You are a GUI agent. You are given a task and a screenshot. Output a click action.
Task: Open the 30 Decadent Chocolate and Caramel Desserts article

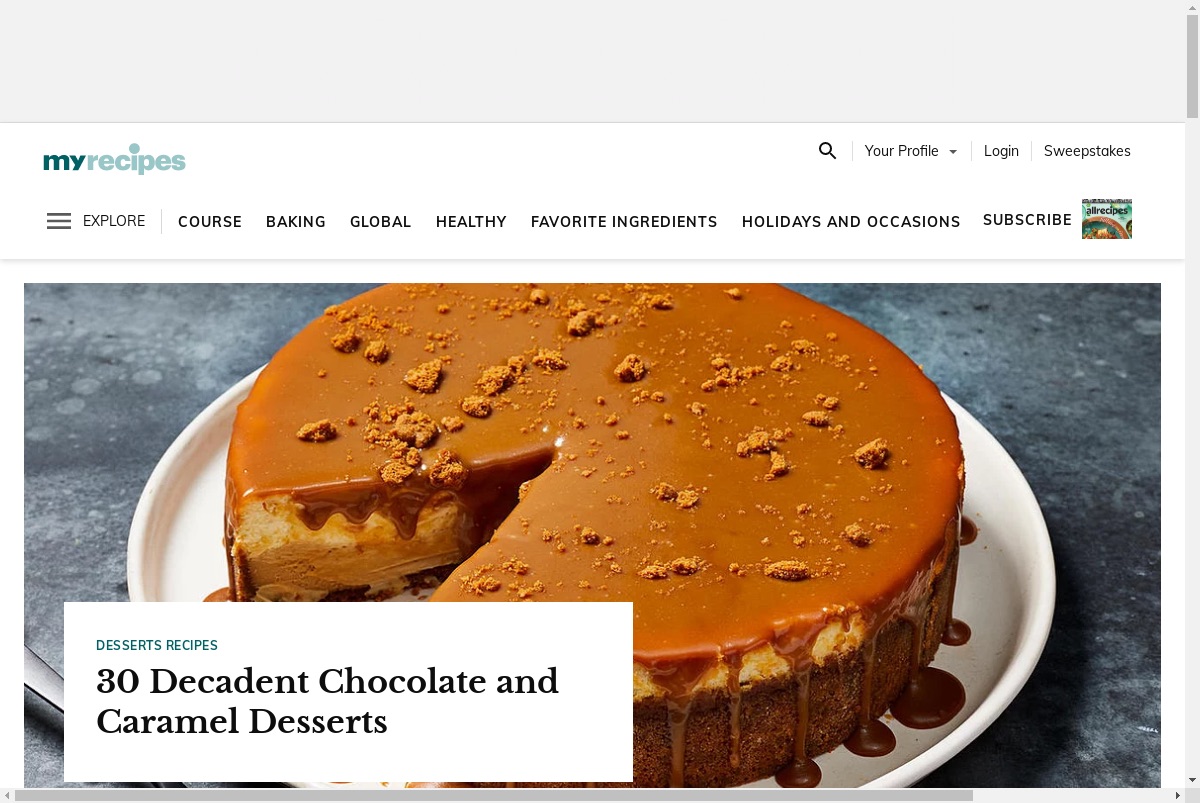pyautogui.click(x=327, y=701)
